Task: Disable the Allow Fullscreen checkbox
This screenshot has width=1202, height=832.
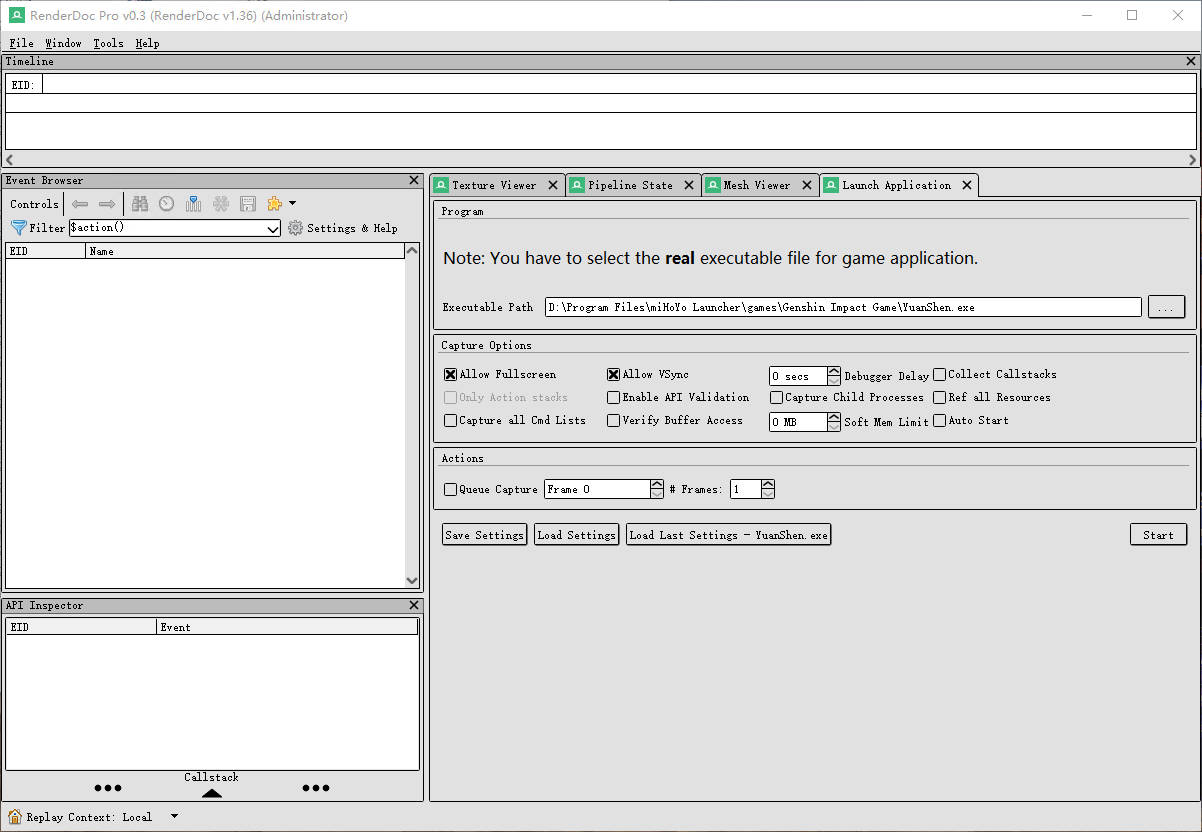Action: (x=451, y=375)
